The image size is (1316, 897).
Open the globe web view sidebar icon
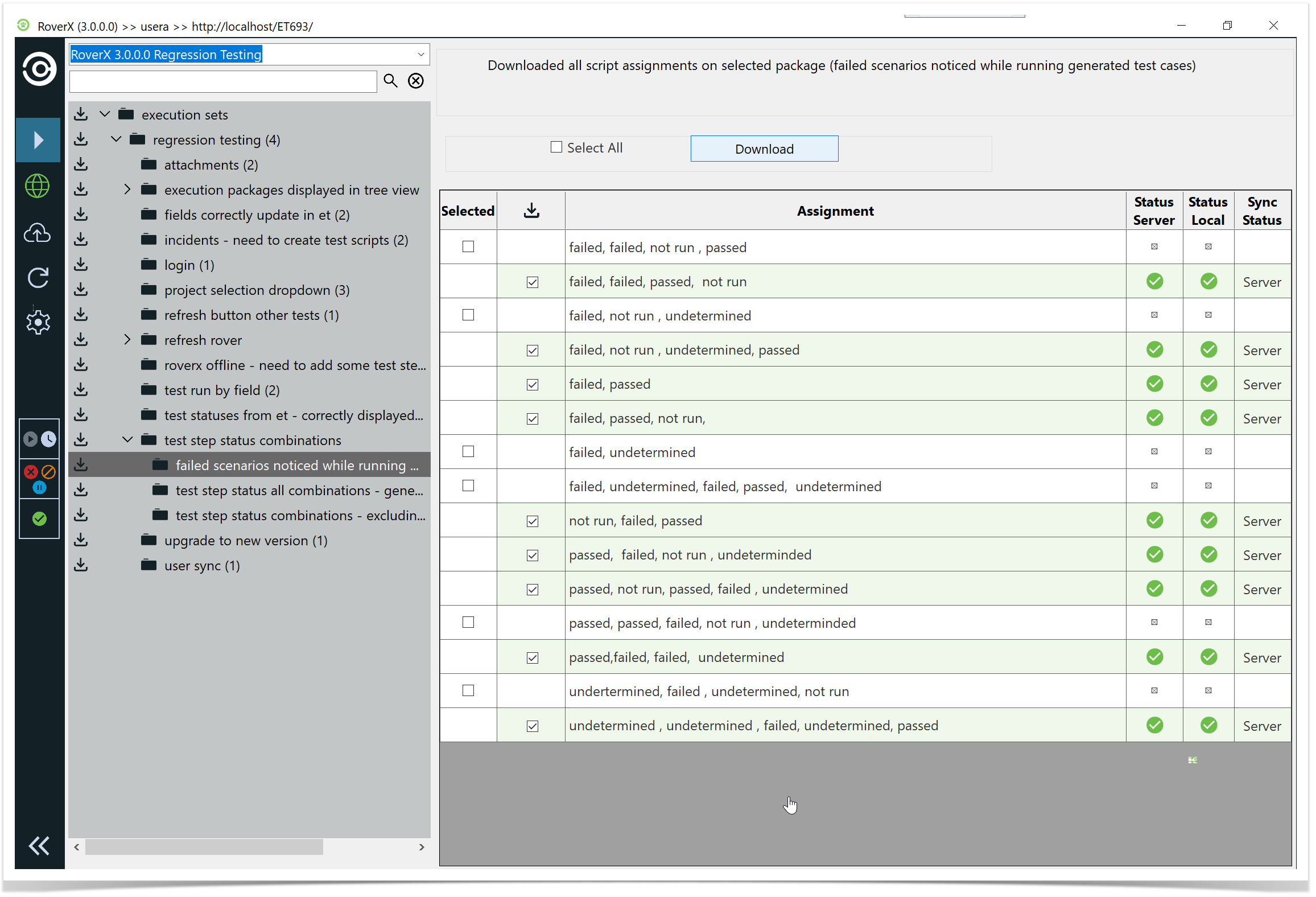38,186
